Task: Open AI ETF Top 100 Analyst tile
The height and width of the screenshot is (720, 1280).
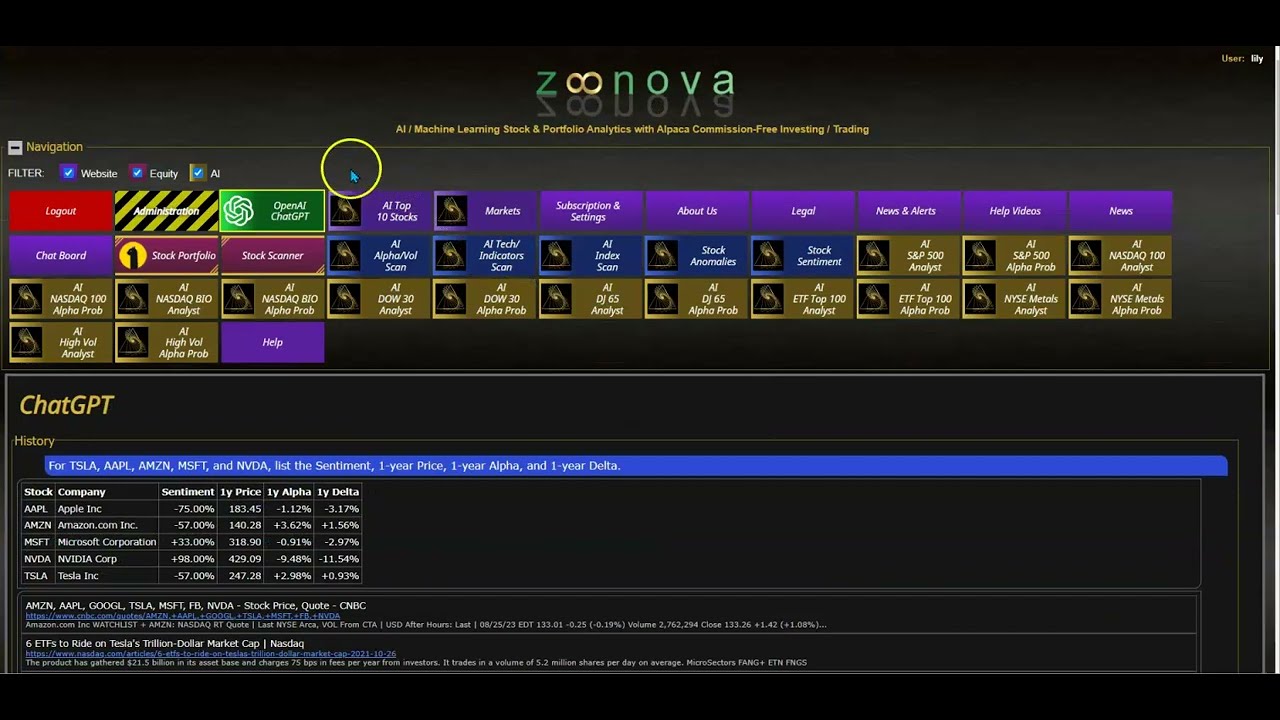Action: [803, 299]
